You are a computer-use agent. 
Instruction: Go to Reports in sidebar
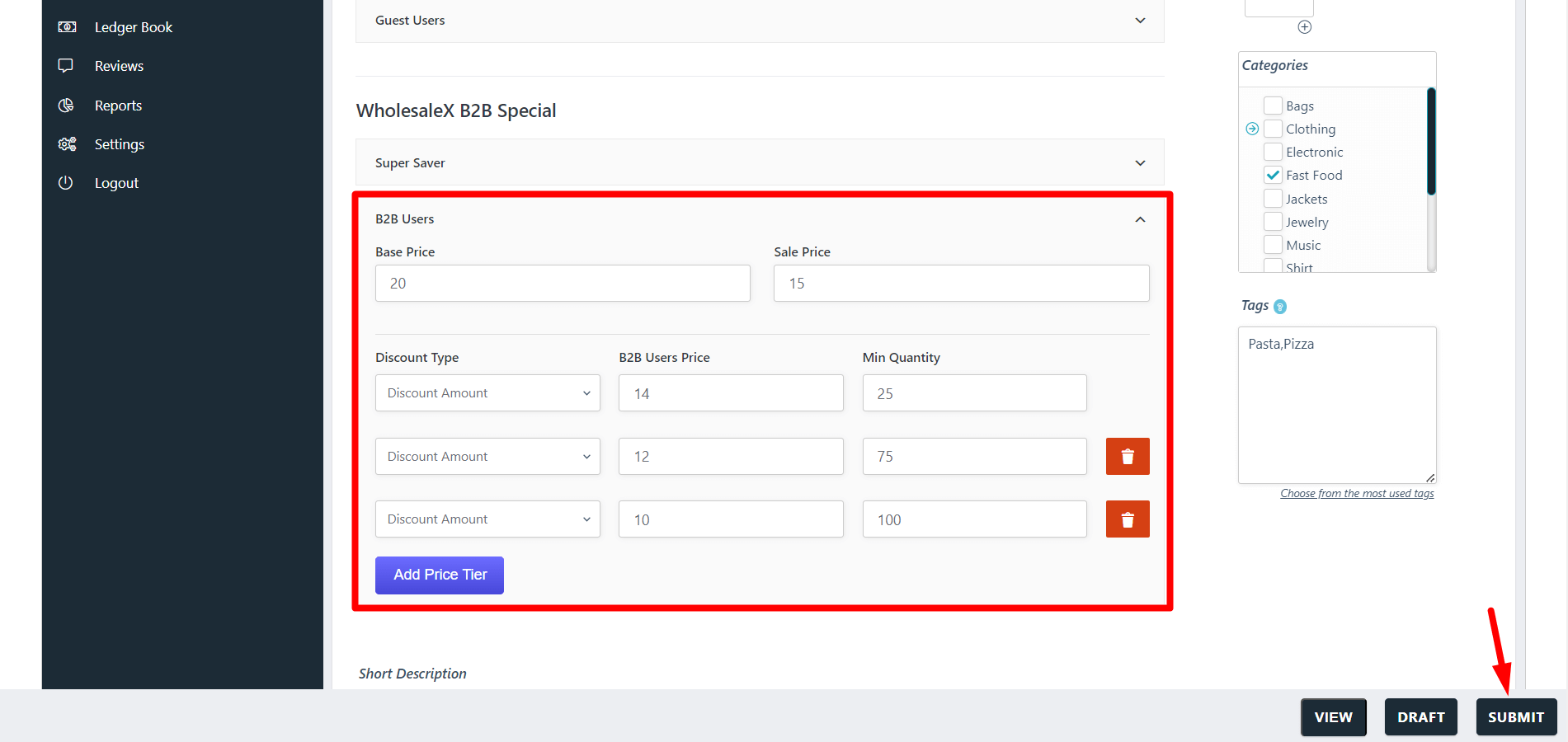[118, 106]
